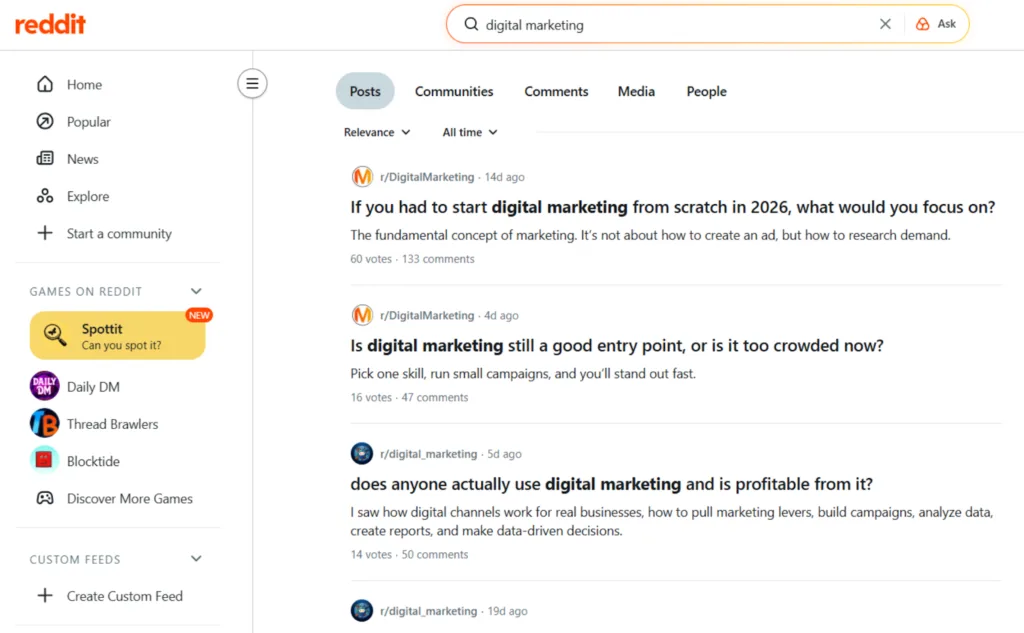Open the Ask AI button
The image size is (1024, 633).
(937, 24)
